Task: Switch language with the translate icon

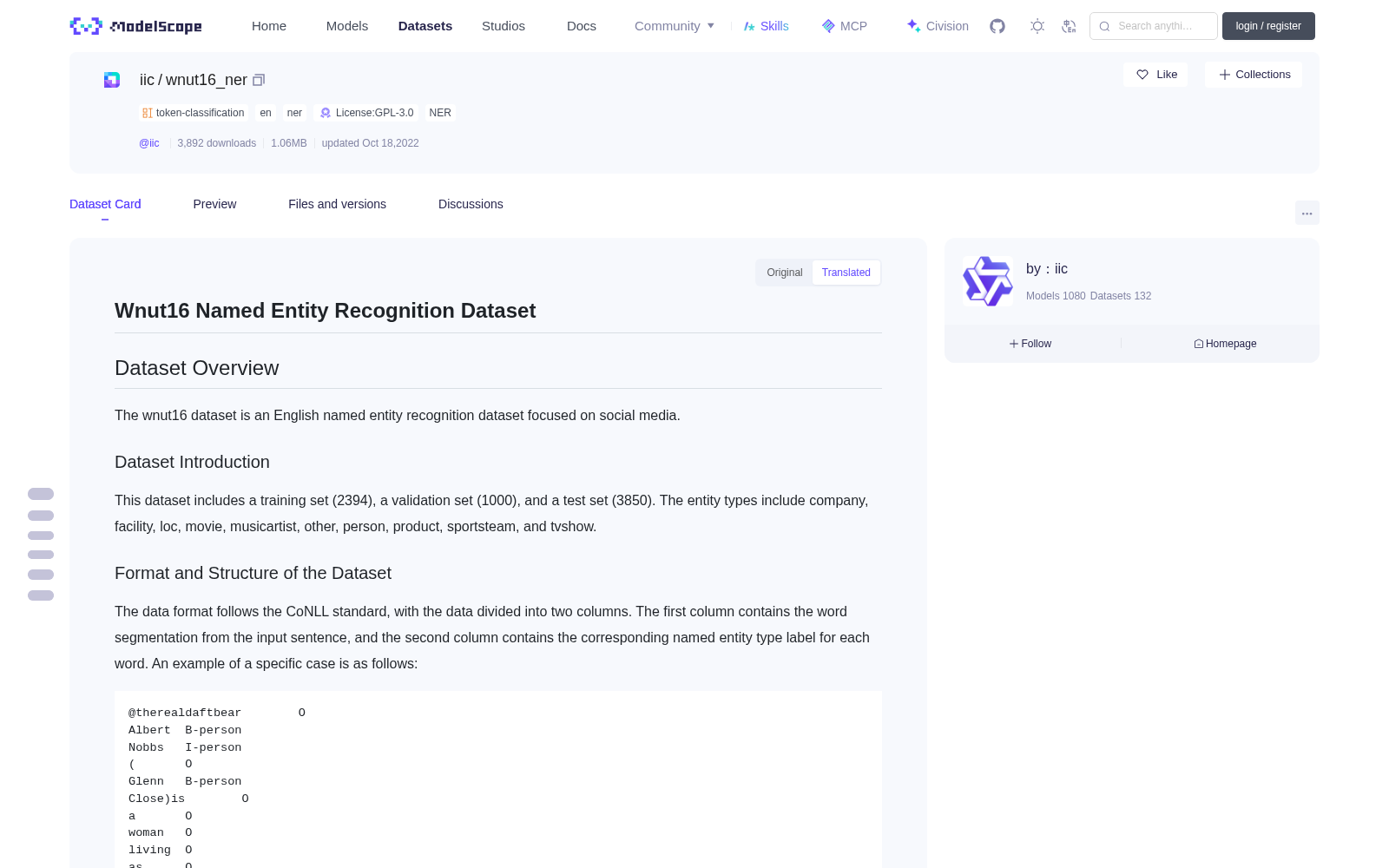Action: coord(1069,26)
